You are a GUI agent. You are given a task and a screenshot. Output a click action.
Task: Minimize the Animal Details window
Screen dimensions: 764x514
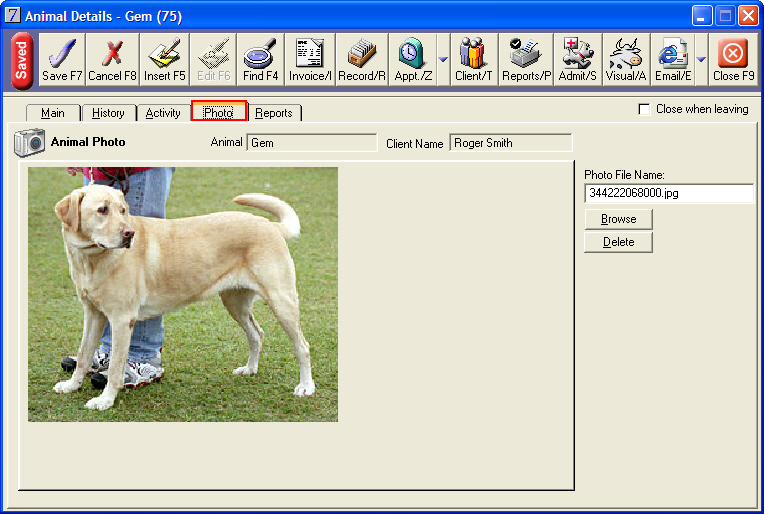702,16
